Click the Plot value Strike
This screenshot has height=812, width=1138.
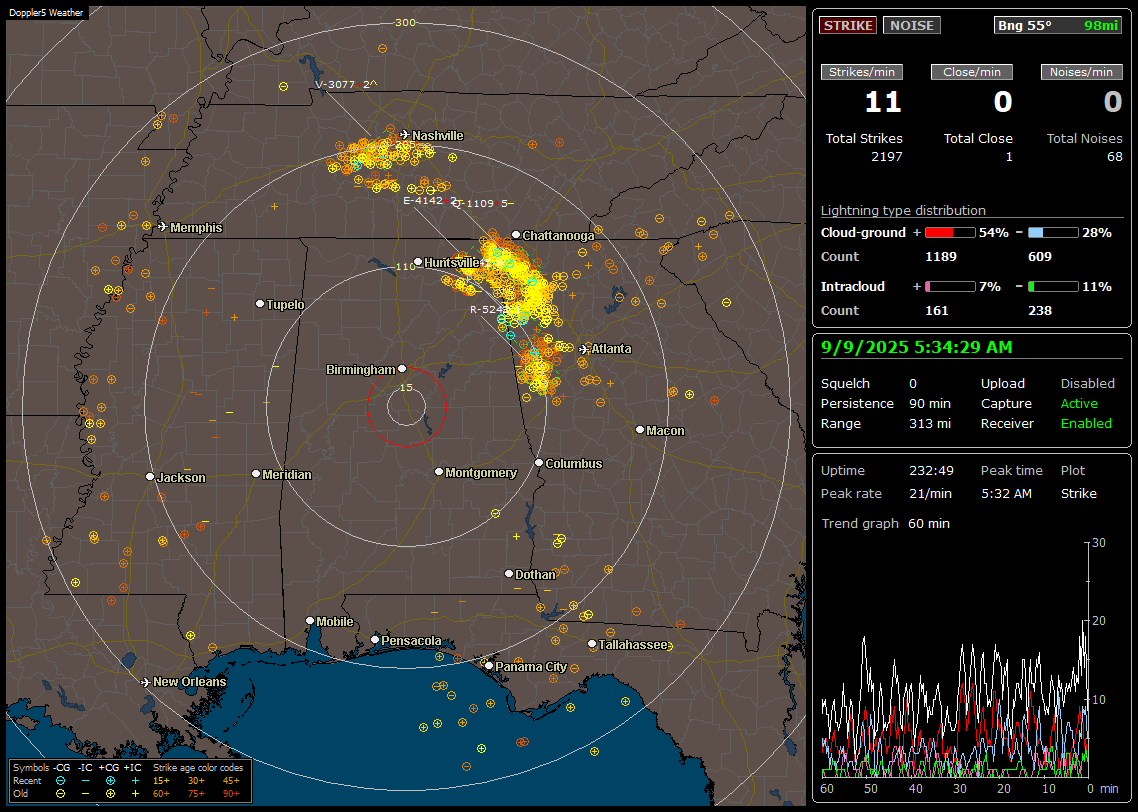point(1078,493)
